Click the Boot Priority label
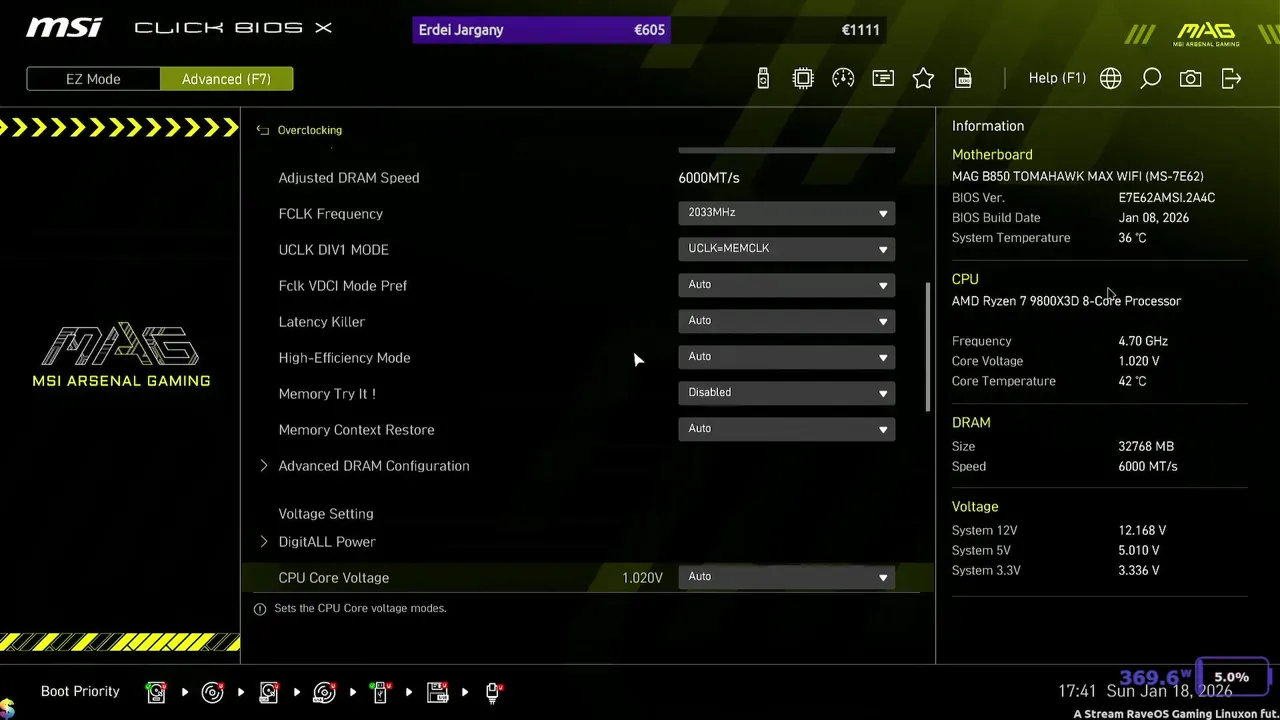 (x=80, y=691)
